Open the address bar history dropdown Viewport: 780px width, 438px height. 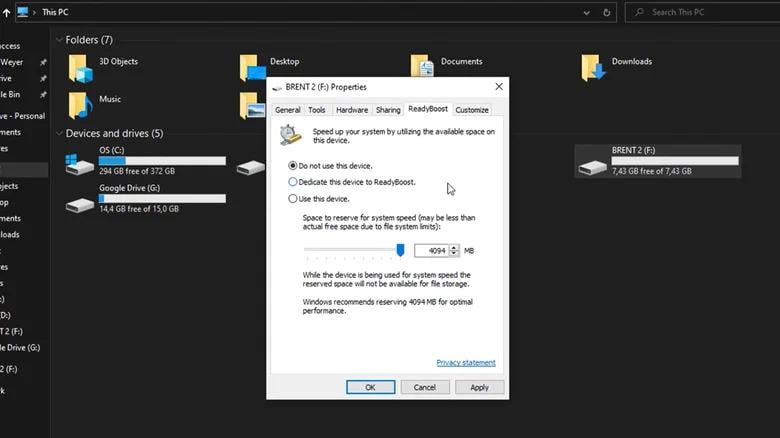tap(585, 12)
